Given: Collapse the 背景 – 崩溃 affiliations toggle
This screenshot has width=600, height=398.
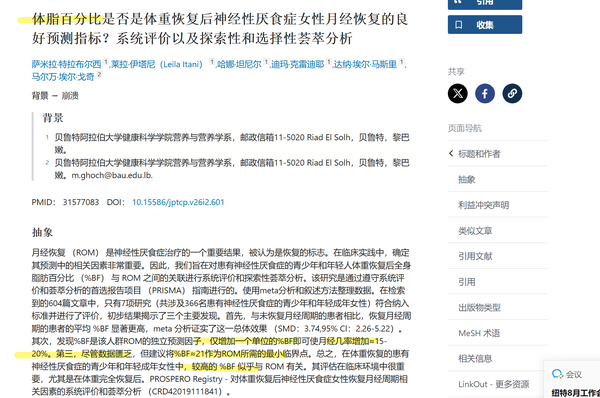Looking at the screenshot, I should (x=55, y=96).
